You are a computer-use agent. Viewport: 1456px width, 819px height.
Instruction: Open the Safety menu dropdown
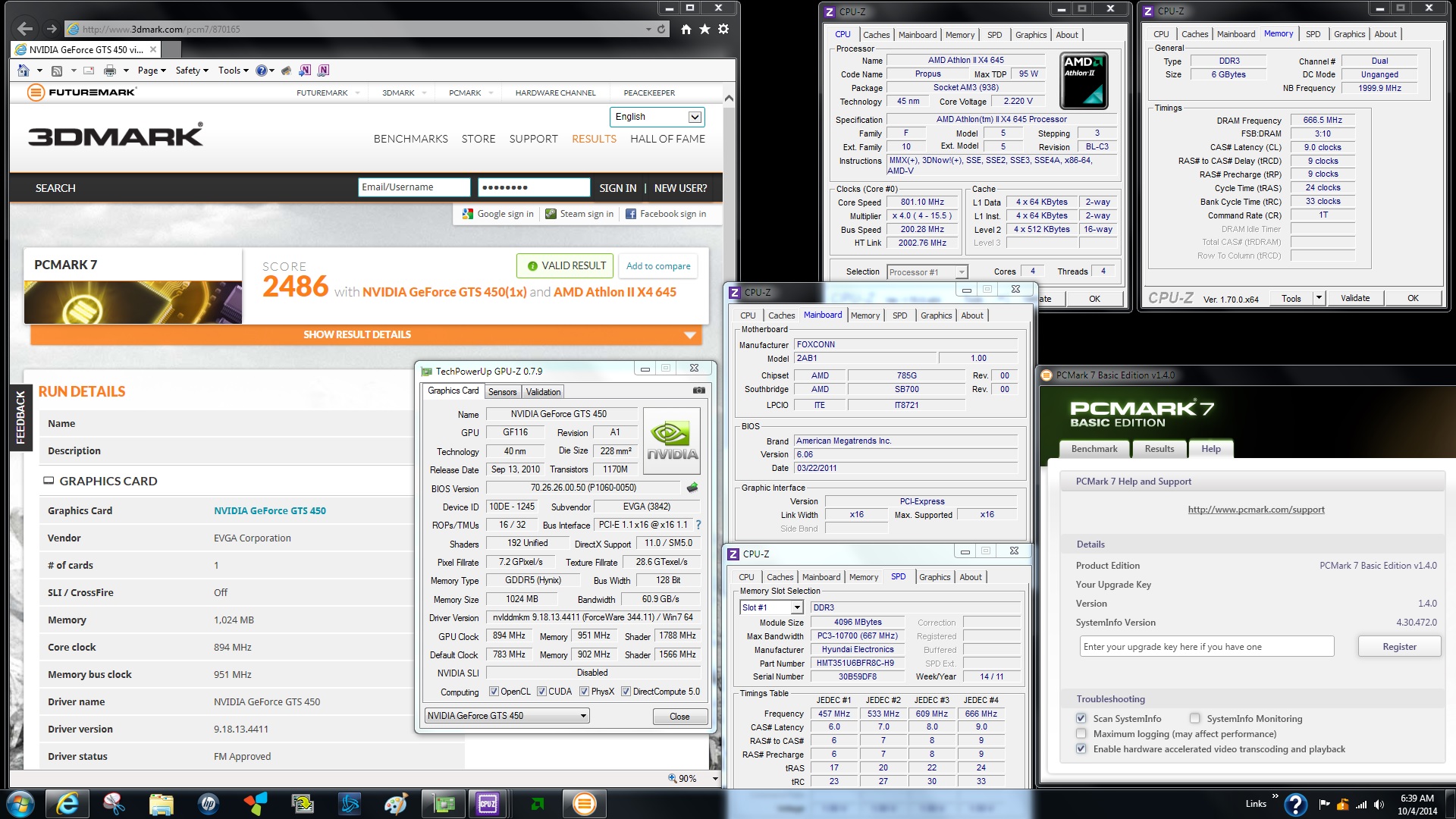(x=192, y=71)
